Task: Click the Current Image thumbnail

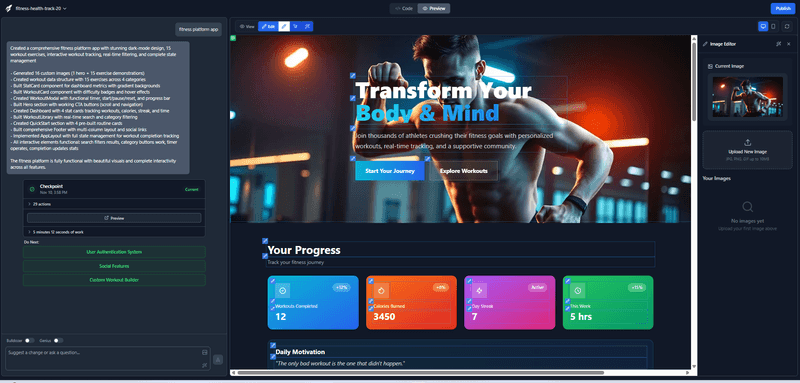Action: (x=747, y=97)
